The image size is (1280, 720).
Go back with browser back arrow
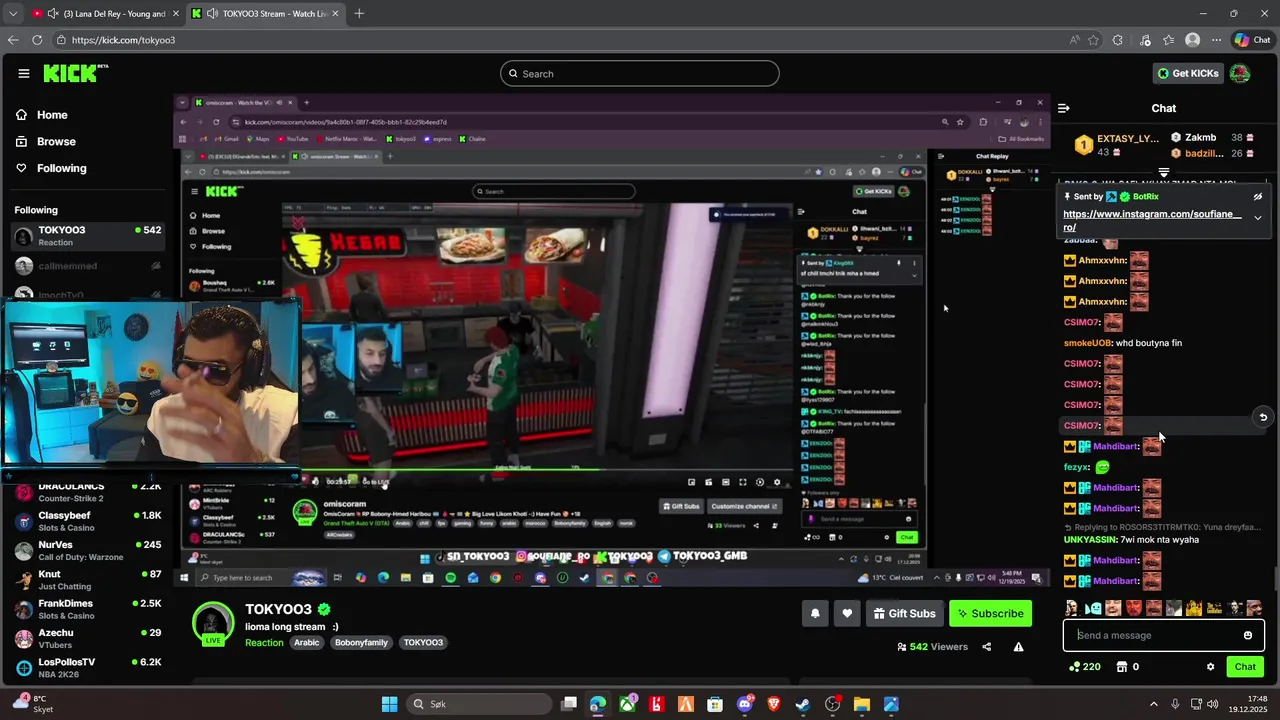coord(13,40)
